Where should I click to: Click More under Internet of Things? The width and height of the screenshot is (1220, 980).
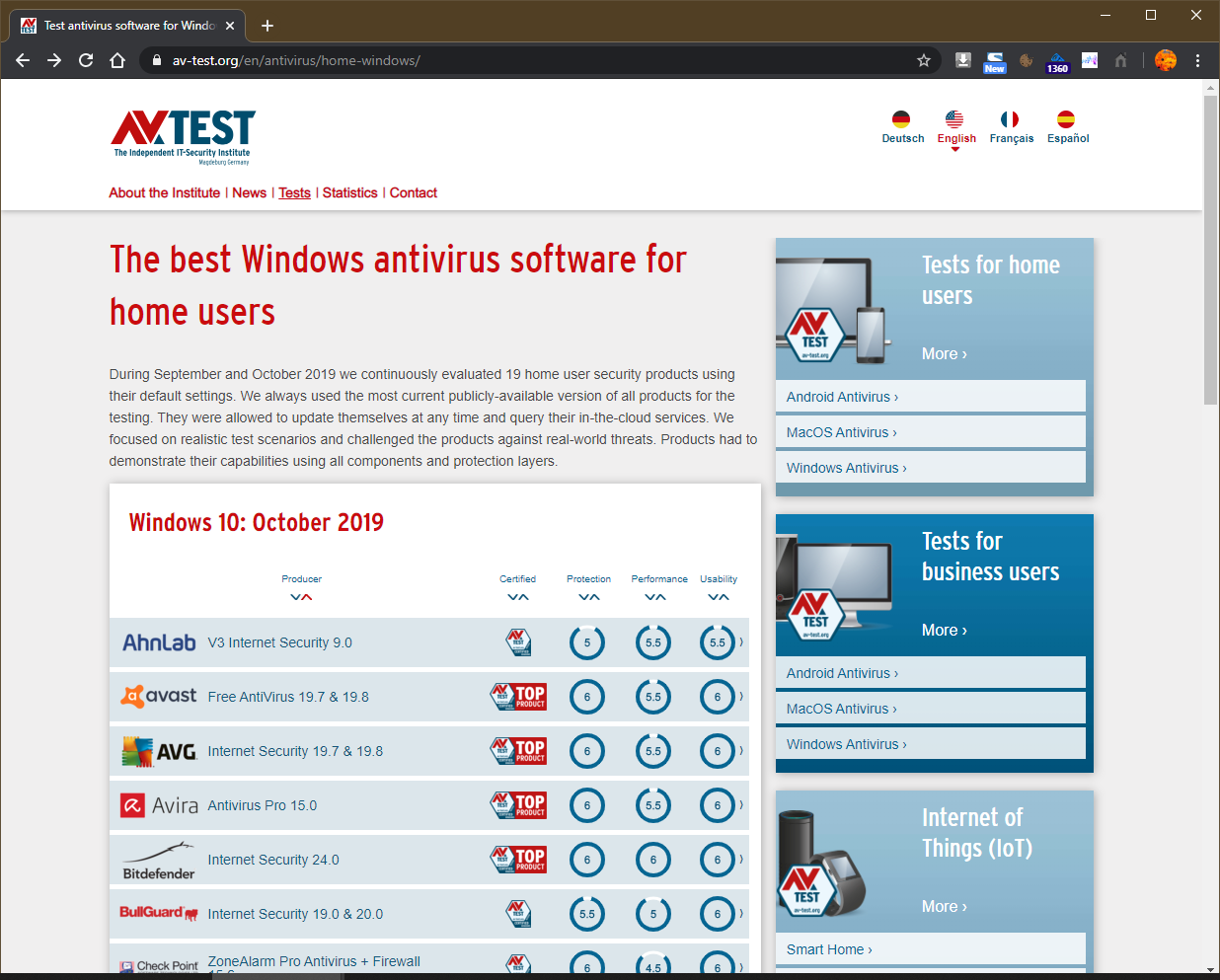[x=945, y=906]
